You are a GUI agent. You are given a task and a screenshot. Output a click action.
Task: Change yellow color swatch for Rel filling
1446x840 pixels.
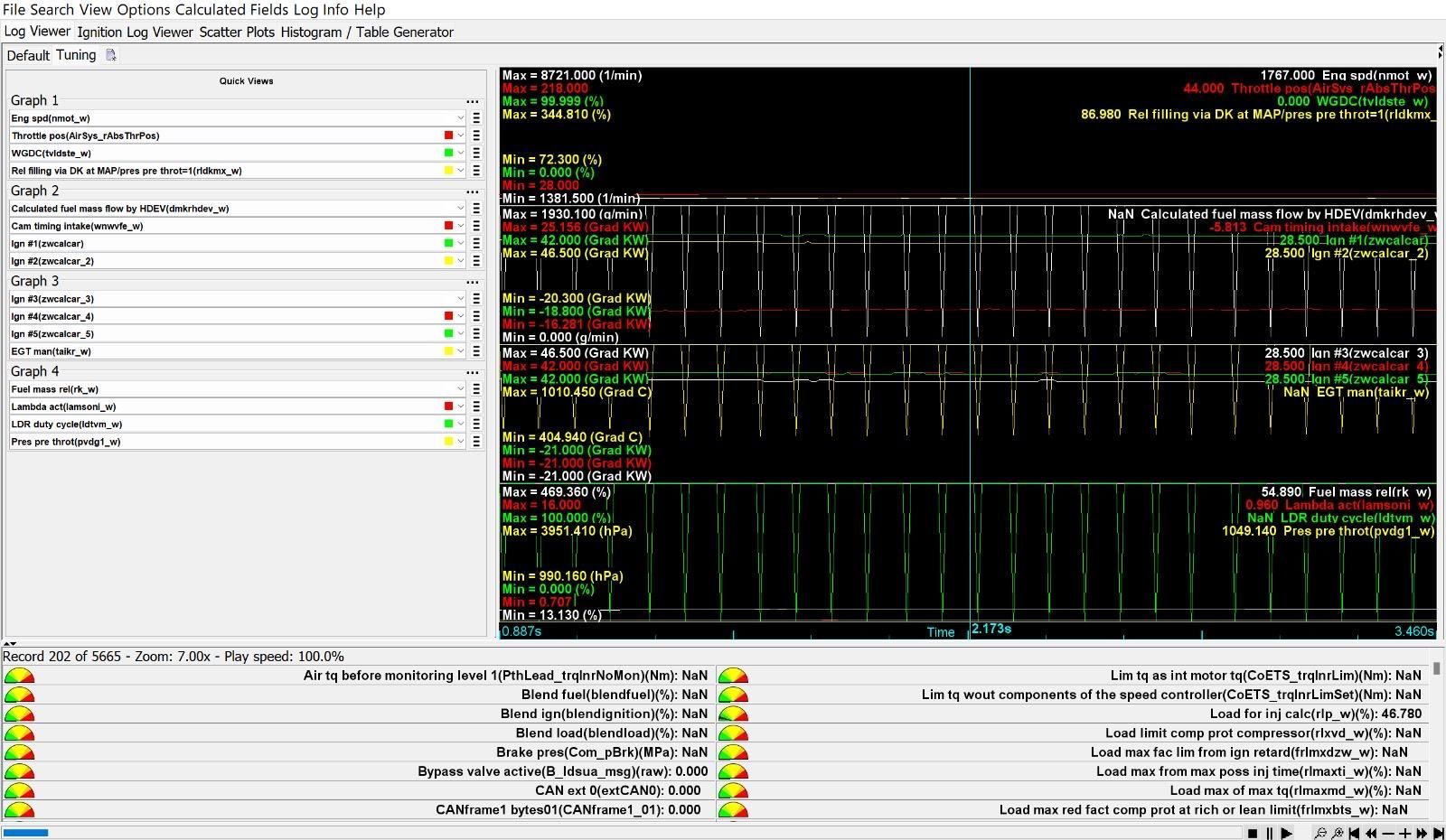pos(448,171)
